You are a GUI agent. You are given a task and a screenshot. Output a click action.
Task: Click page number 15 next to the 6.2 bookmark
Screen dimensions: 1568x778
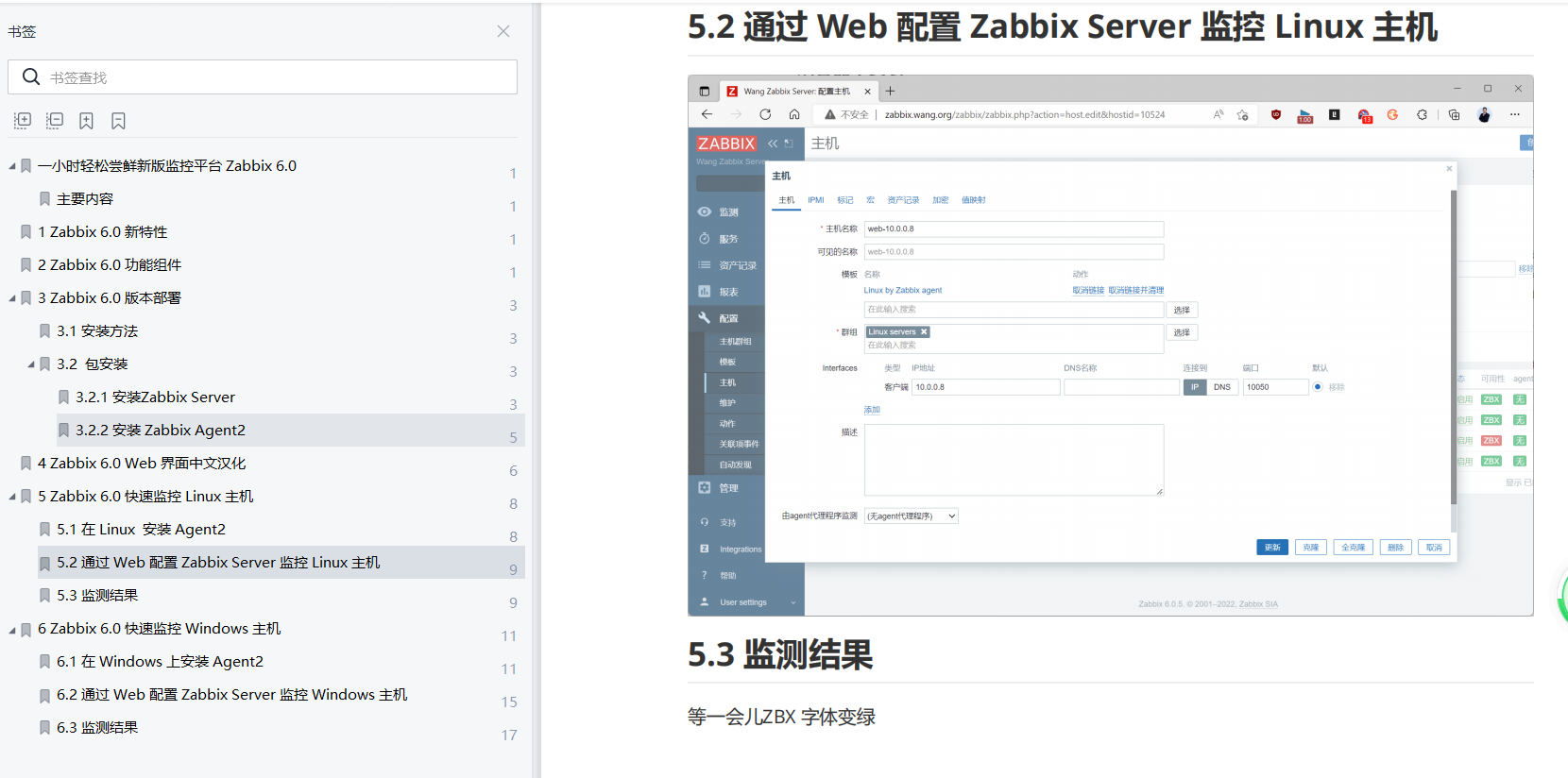pyautogui.click(x=509, y=702)
